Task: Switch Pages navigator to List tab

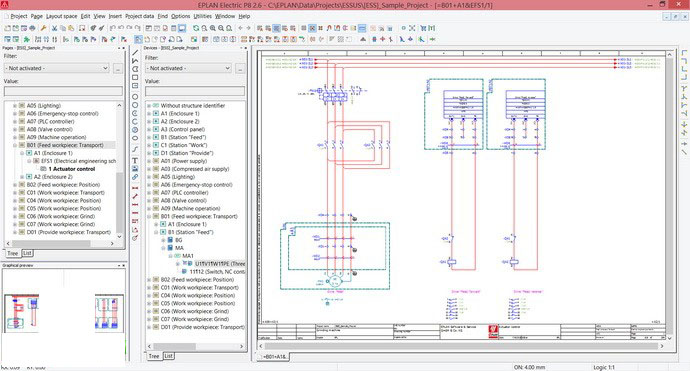Action: coord(27,253)
